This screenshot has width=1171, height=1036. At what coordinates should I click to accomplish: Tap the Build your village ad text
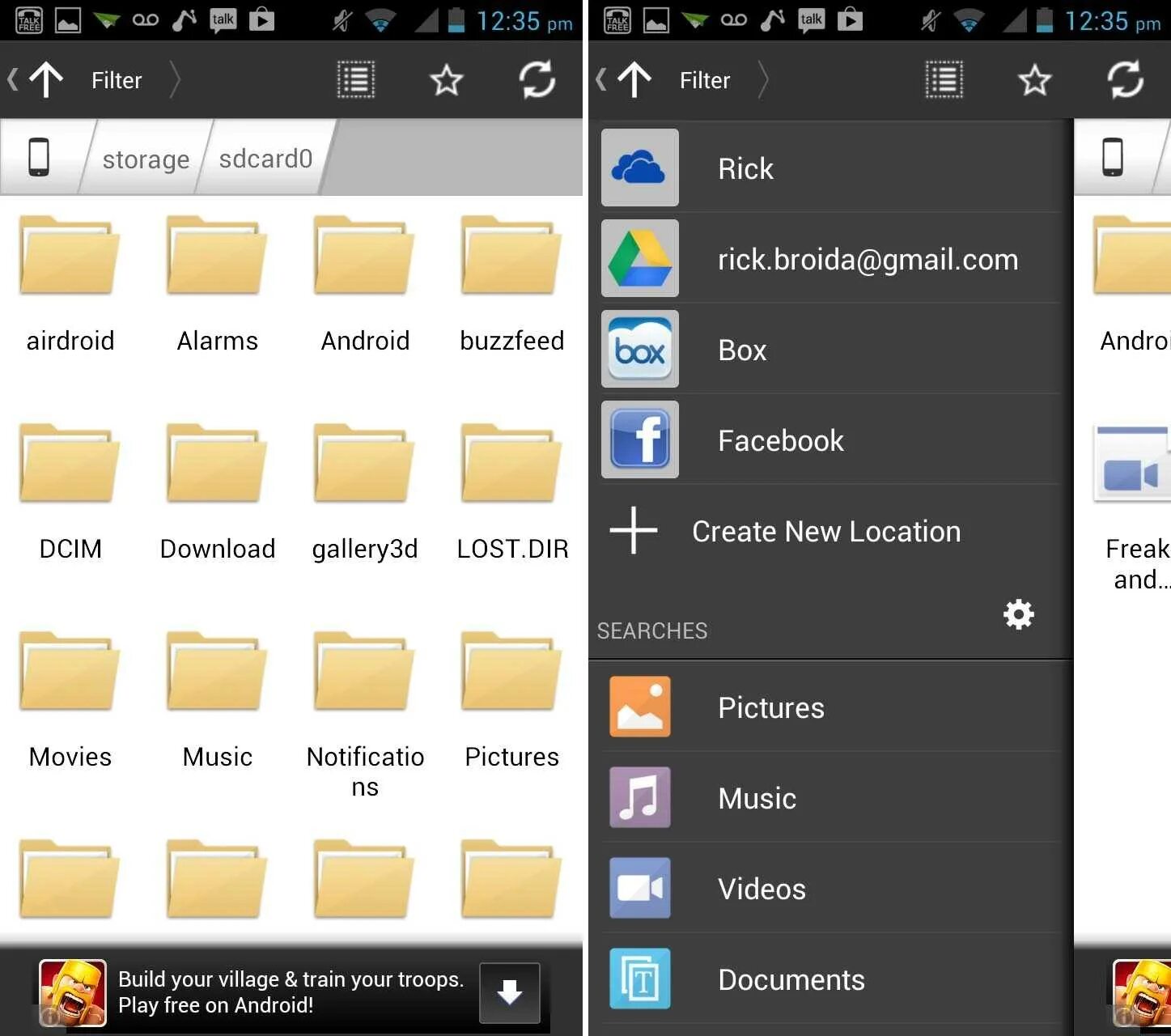(x=291, y=991)
